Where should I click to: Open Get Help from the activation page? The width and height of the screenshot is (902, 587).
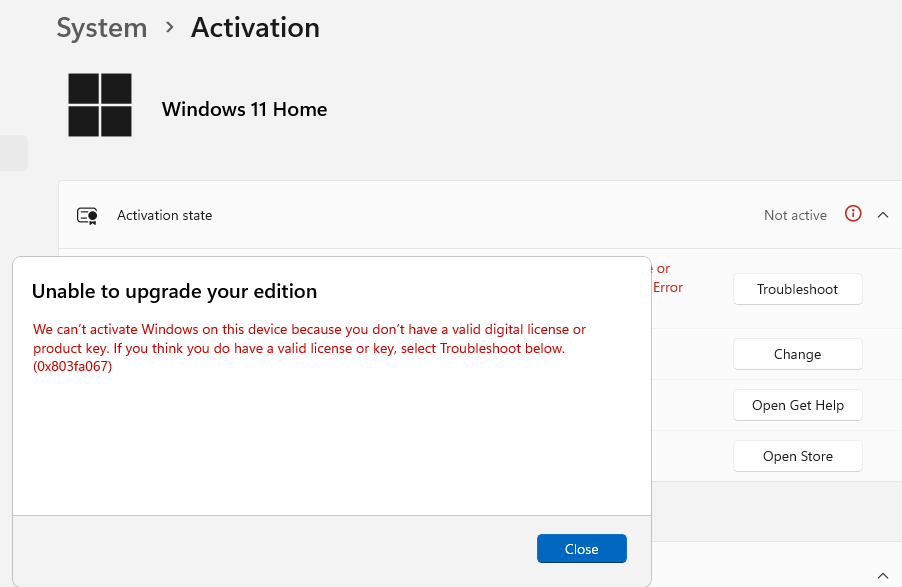(x=797, y=405)
